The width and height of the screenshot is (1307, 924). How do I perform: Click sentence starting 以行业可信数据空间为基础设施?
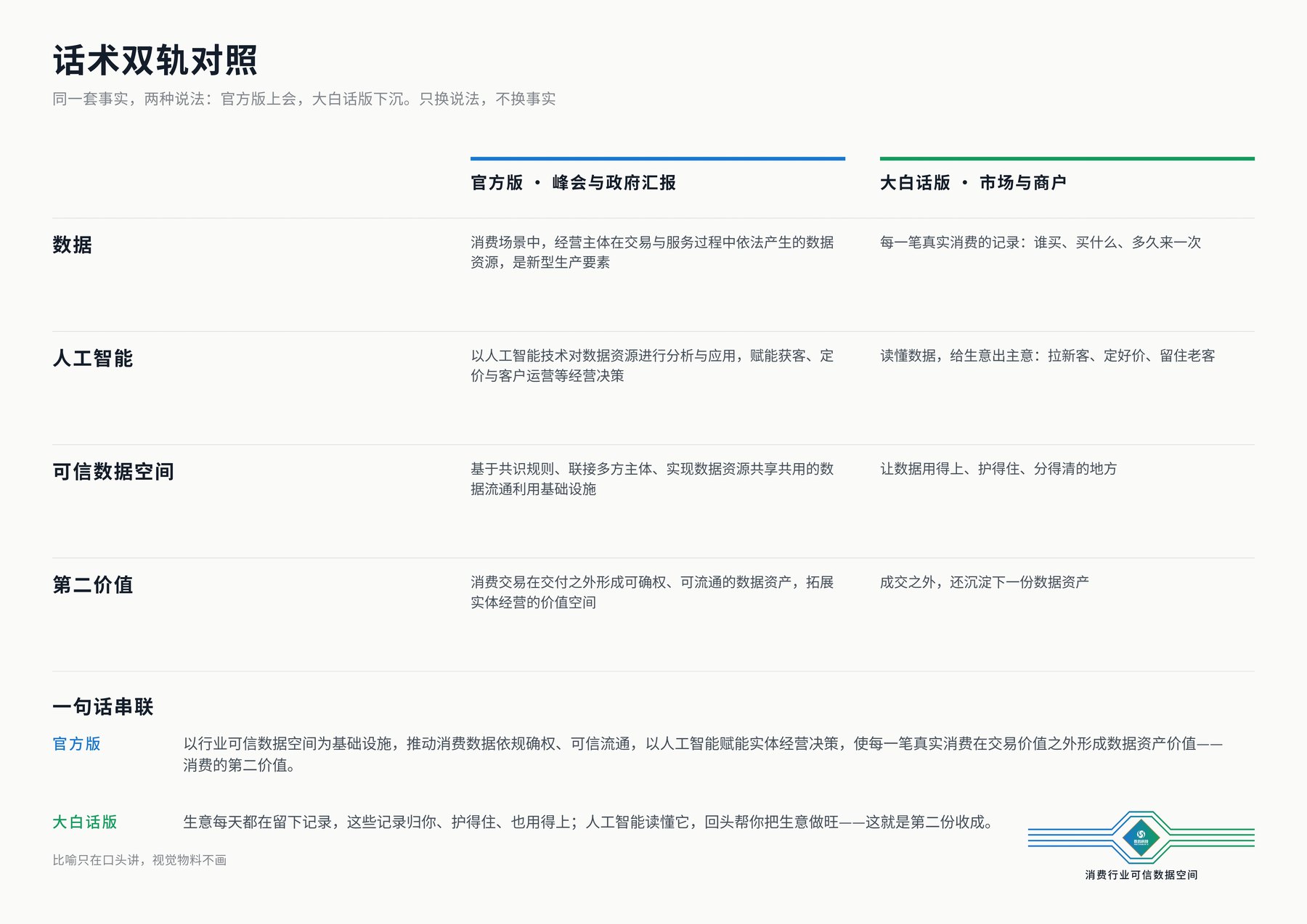coord(703,754)
